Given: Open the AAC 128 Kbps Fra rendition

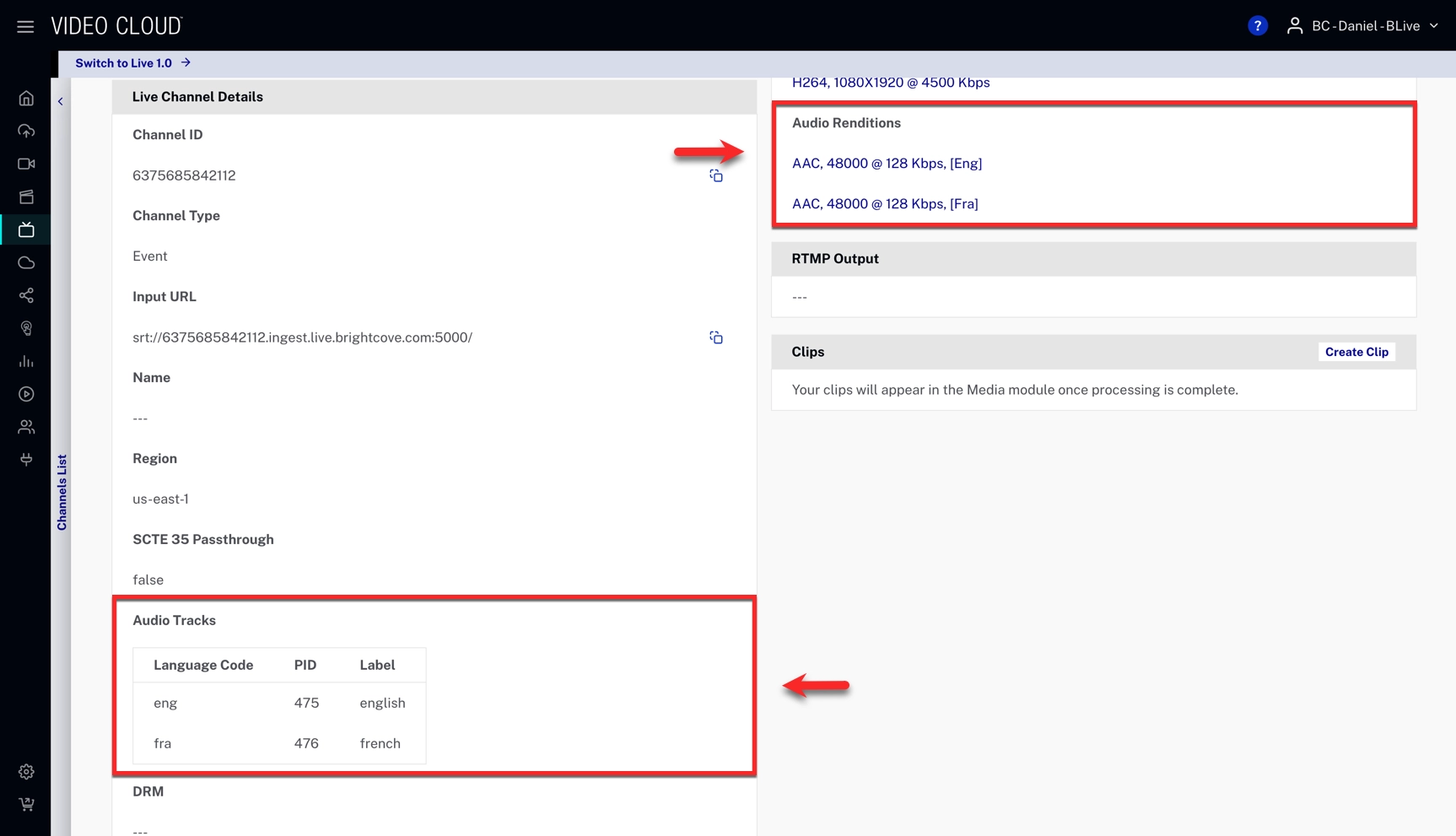Looking at the screenshot, I should pyautogui.click(x=885, y=204).
